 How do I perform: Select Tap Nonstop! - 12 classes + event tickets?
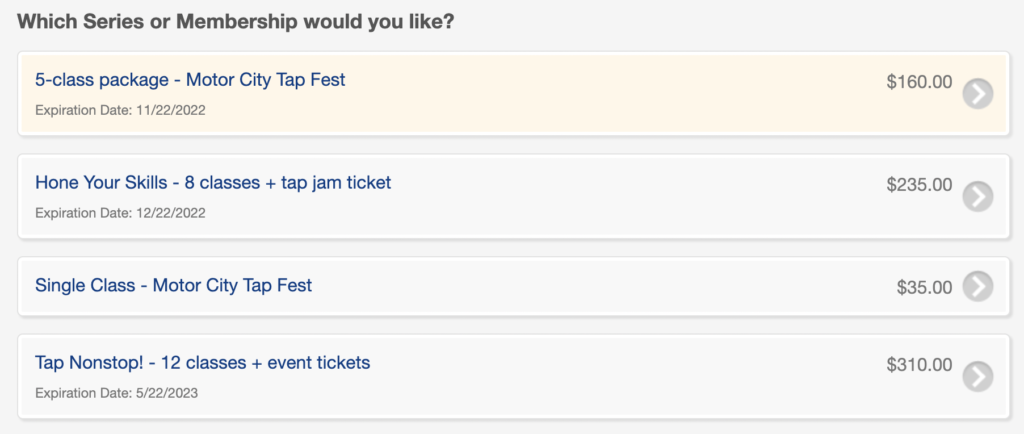click(x=202, y=362)
